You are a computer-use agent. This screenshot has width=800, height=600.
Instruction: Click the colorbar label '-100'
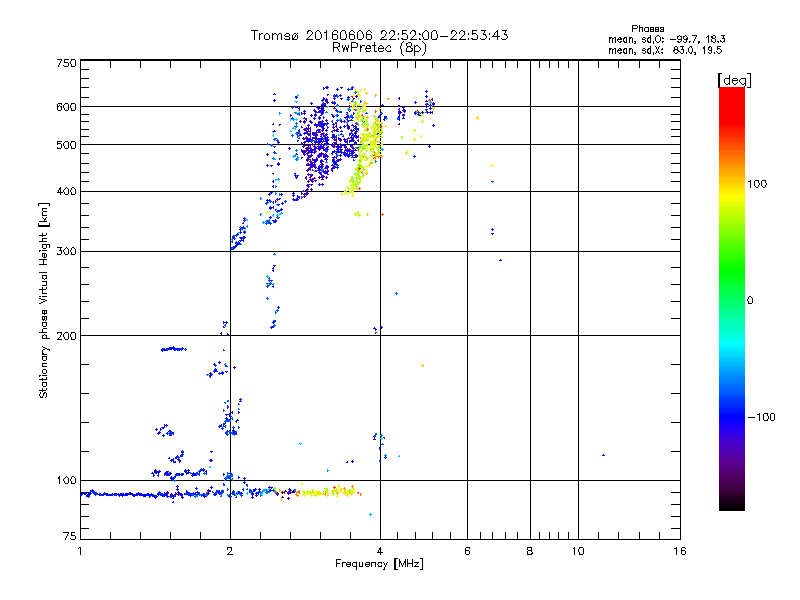762,417
